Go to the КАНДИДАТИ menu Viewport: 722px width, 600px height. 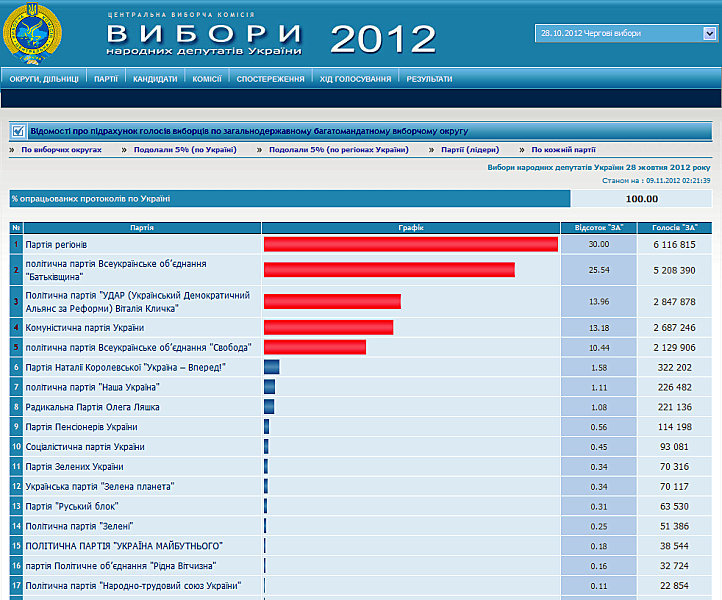[155, 79]
